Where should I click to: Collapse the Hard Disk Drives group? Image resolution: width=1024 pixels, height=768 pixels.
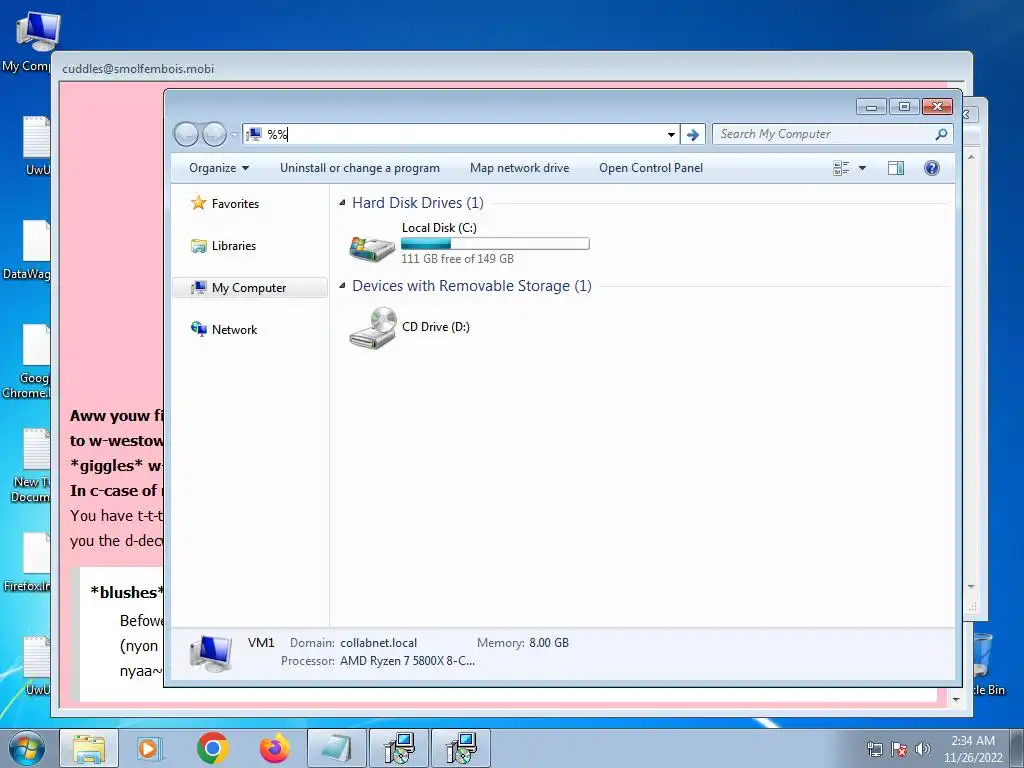342,203
